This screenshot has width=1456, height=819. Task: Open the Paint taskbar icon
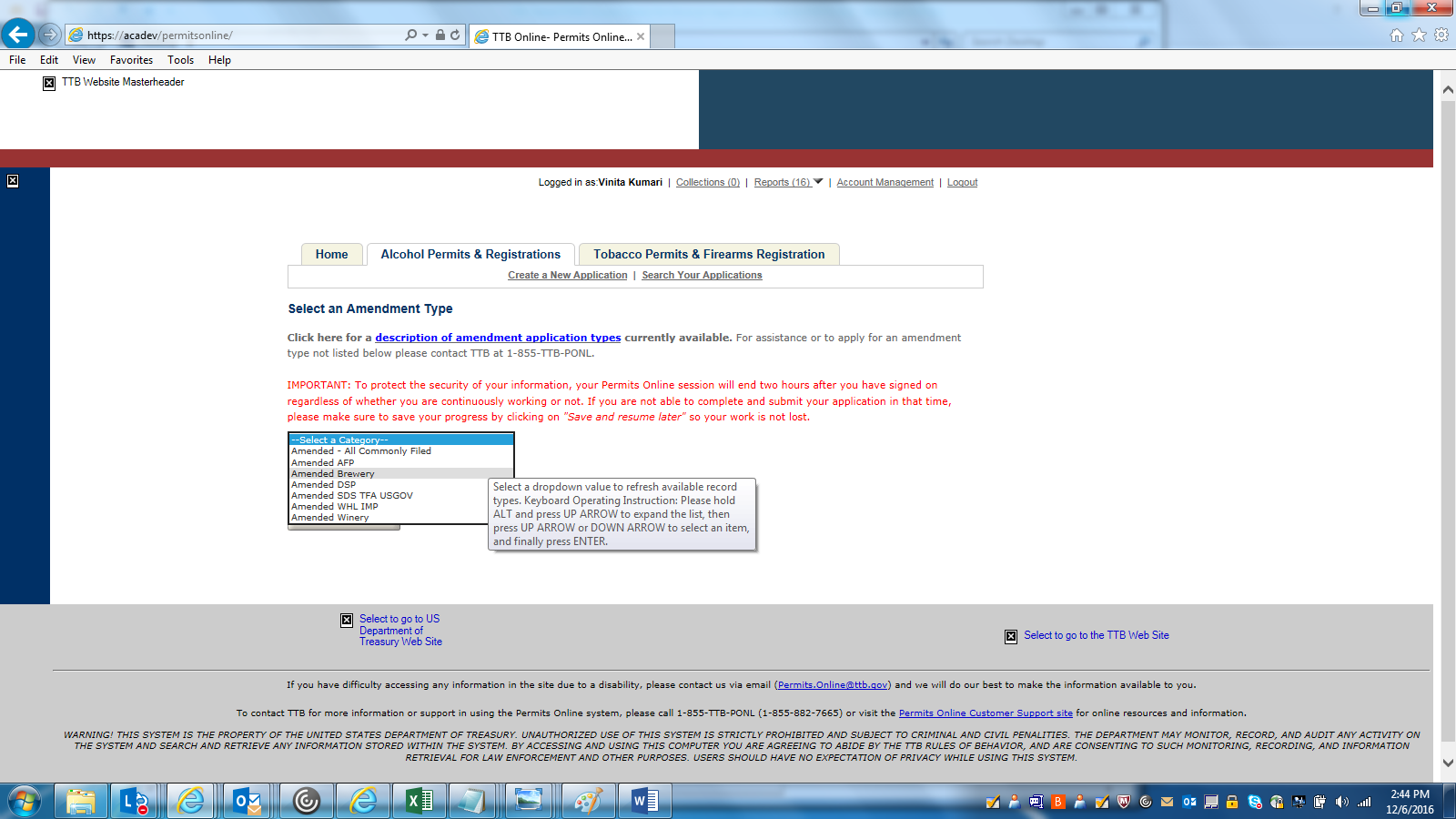pos(588,801)
